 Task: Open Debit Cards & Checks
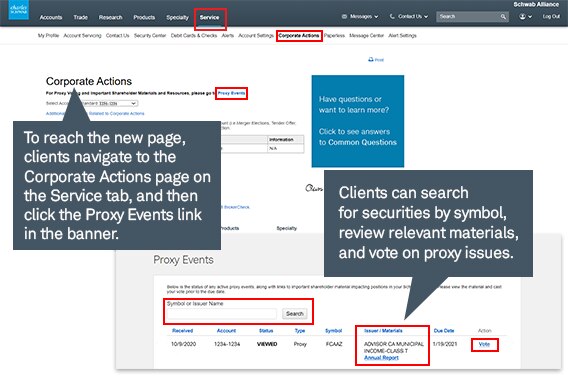coord(194,35)
